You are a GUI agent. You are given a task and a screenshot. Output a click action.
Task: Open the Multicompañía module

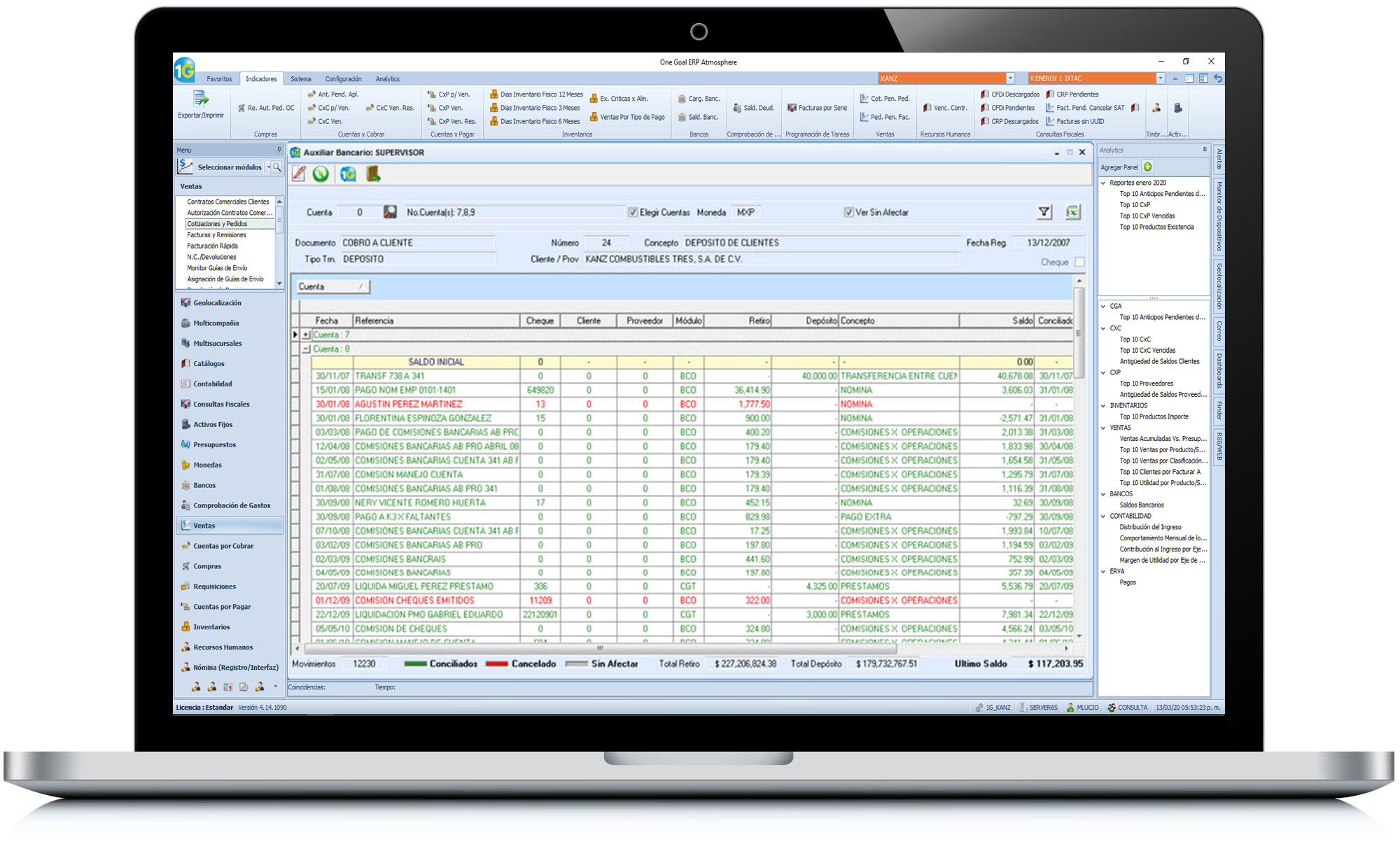tap(216, 323)
